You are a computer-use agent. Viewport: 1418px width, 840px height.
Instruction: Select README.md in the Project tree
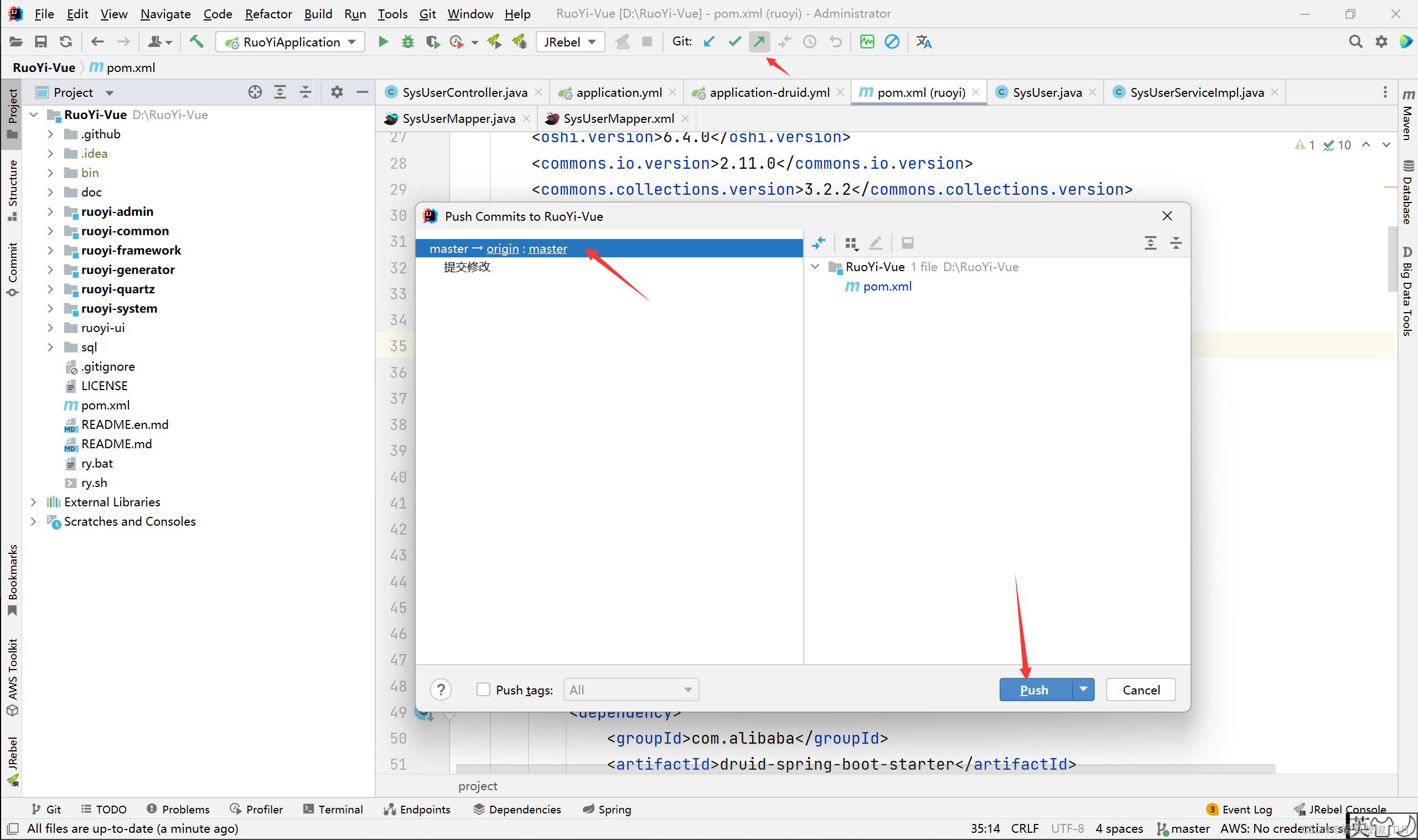pos(116,444)
